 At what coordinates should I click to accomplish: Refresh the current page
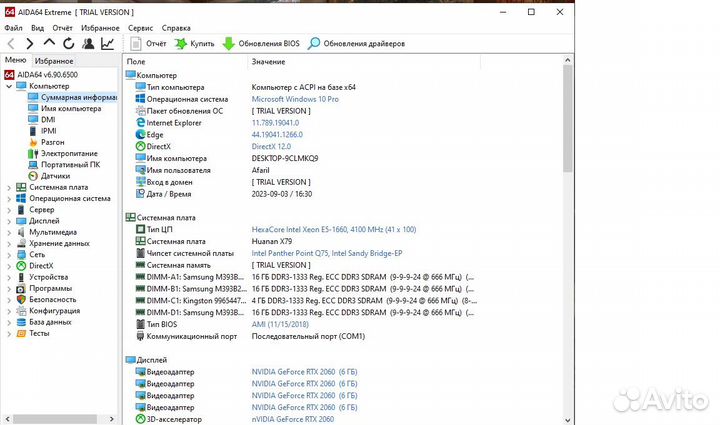coord(68,44)
